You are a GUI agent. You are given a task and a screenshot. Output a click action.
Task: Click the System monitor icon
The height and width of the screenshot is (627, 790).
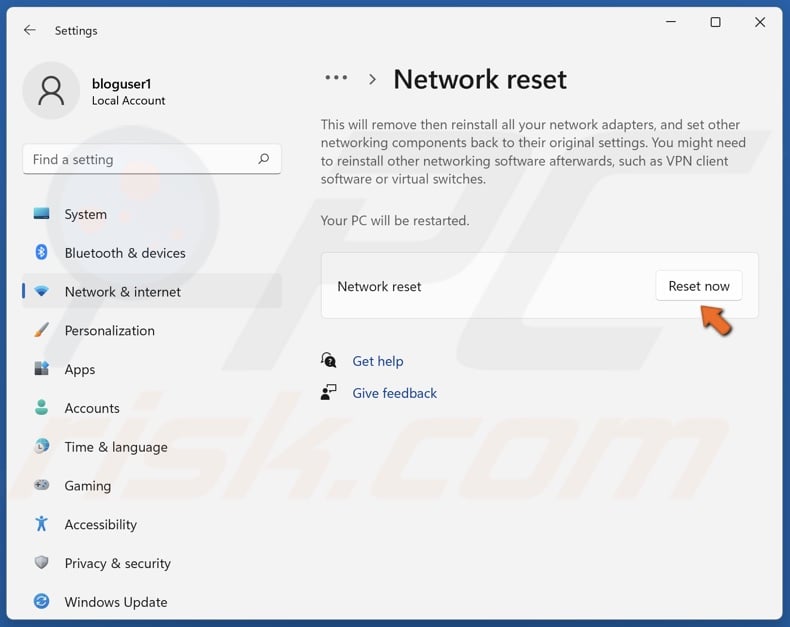41,214
